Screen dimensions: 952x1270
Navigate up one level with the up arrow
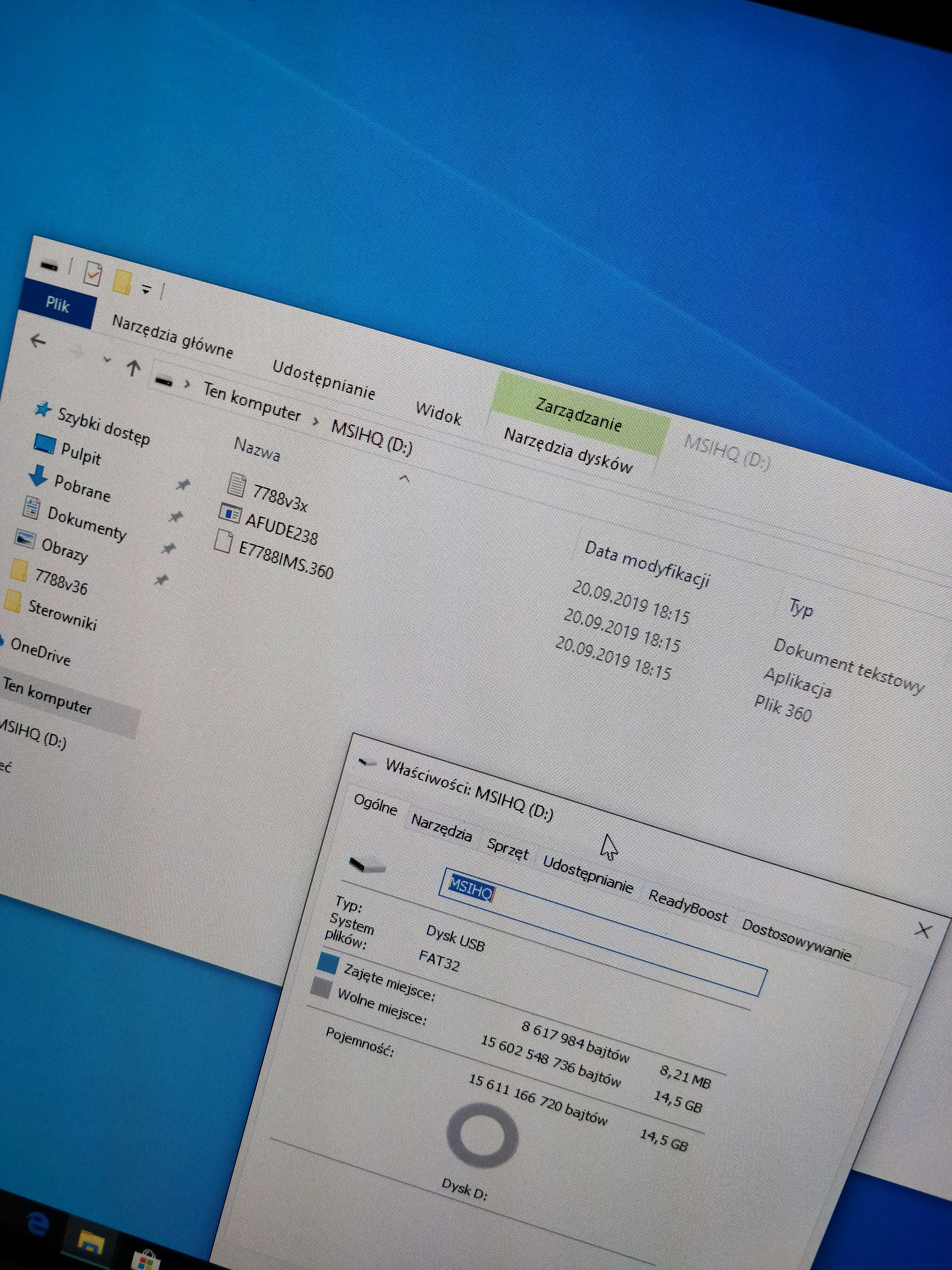coord(133,367)
